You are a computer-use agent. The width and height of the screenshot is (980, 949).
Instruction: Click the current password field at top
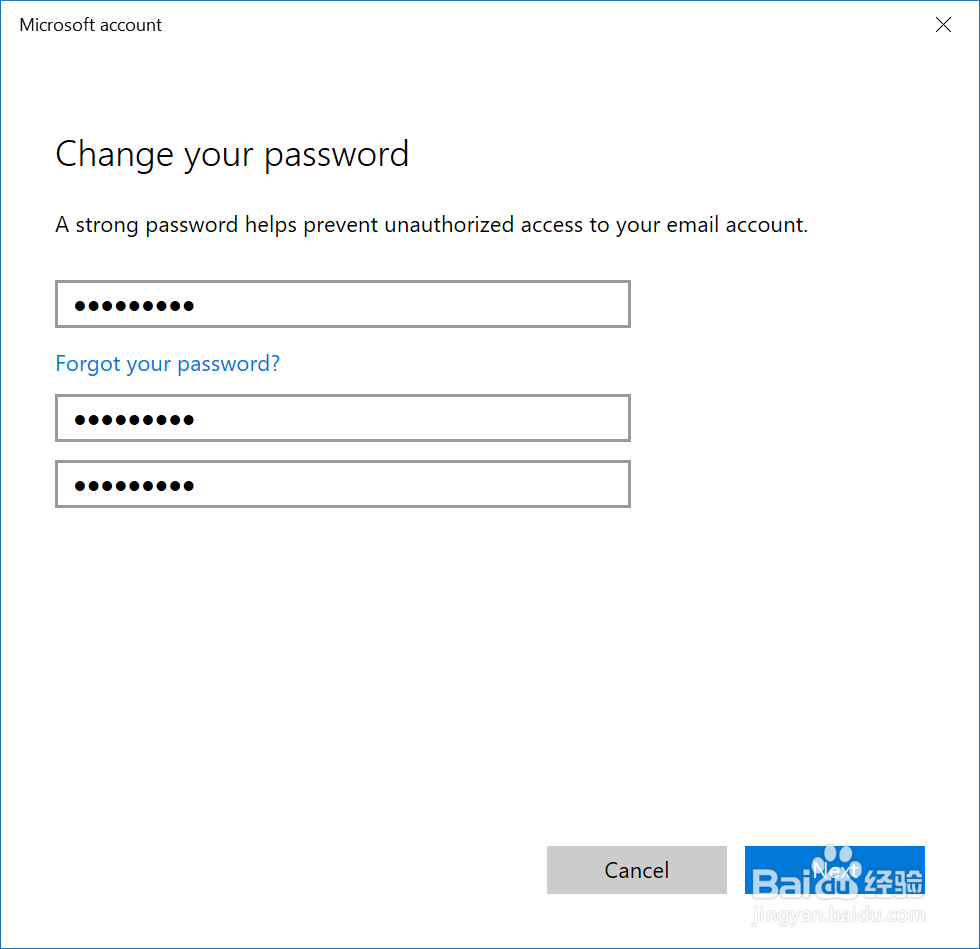pyautogui.click(x=342, y=304)
